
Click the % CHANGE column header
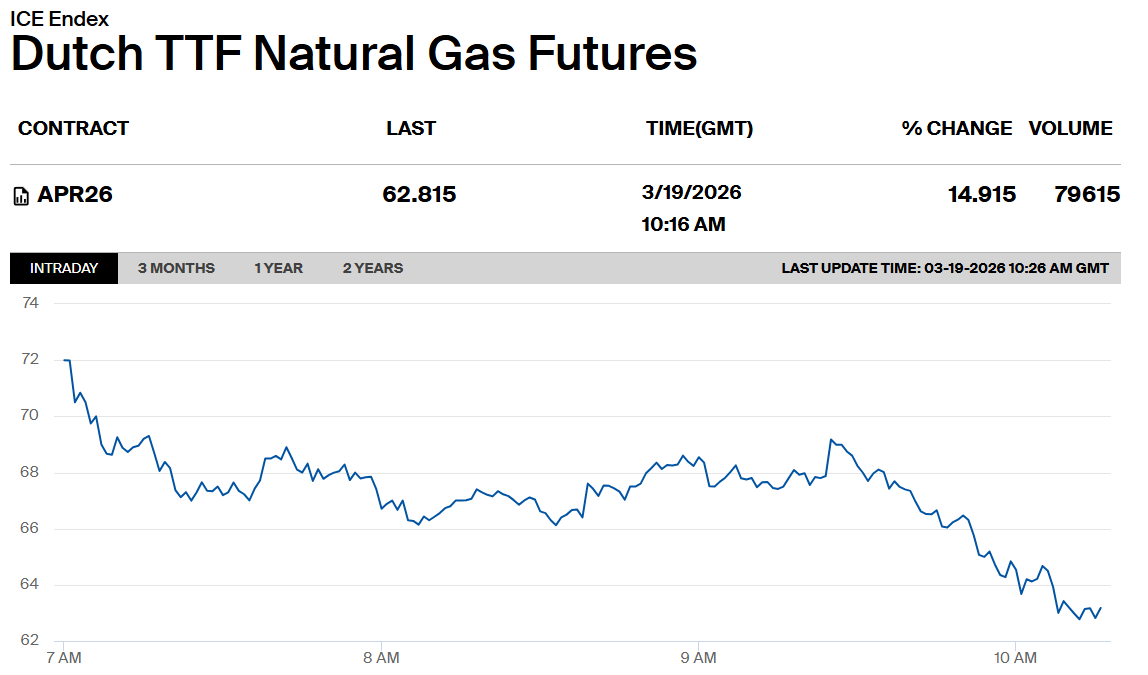(x=957, y=129)
